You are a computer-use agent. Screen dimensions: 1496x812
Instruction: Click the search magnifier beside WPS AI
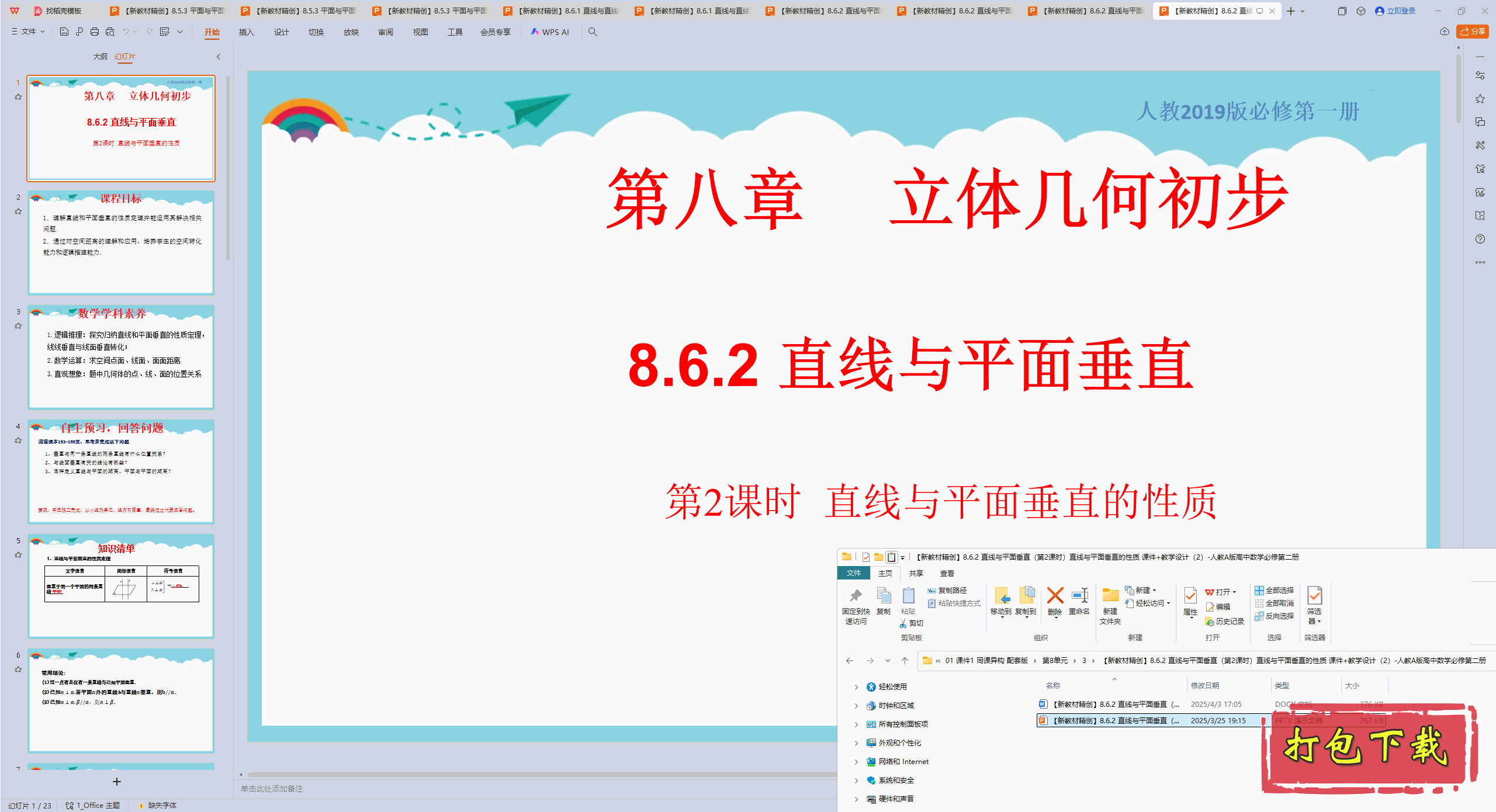[x=593, y=32]
